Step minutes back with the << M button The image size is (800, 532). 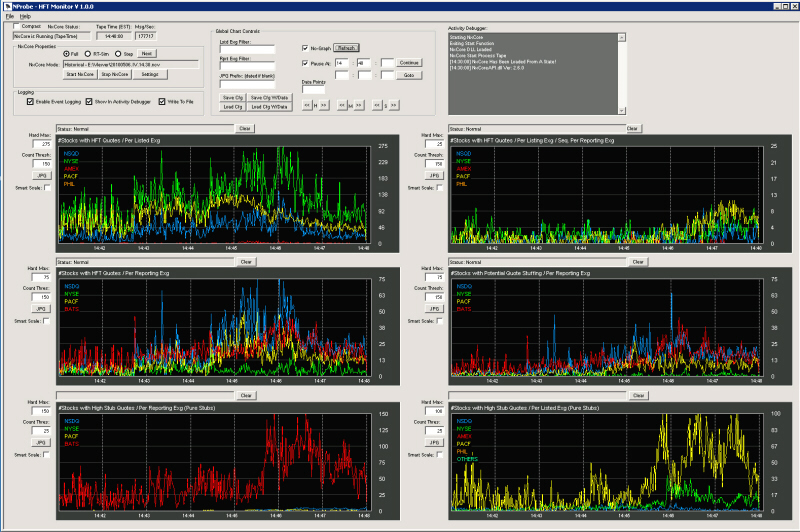(x=341, y=105)
